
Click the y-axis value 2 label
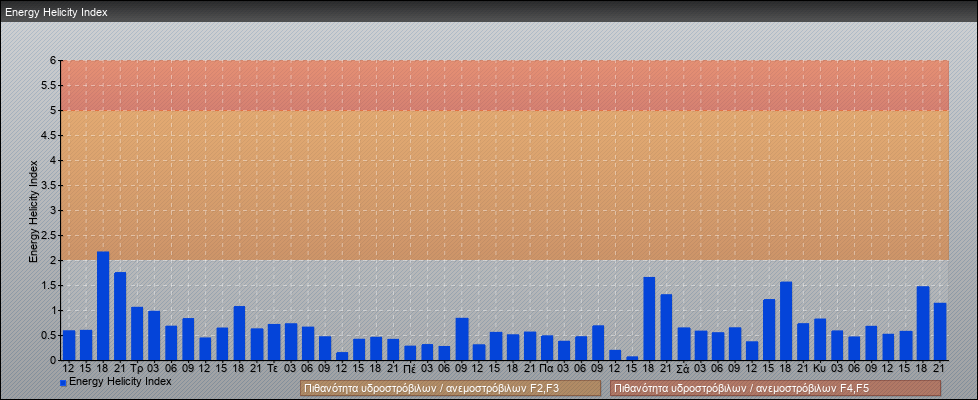(x=53, y=260)
